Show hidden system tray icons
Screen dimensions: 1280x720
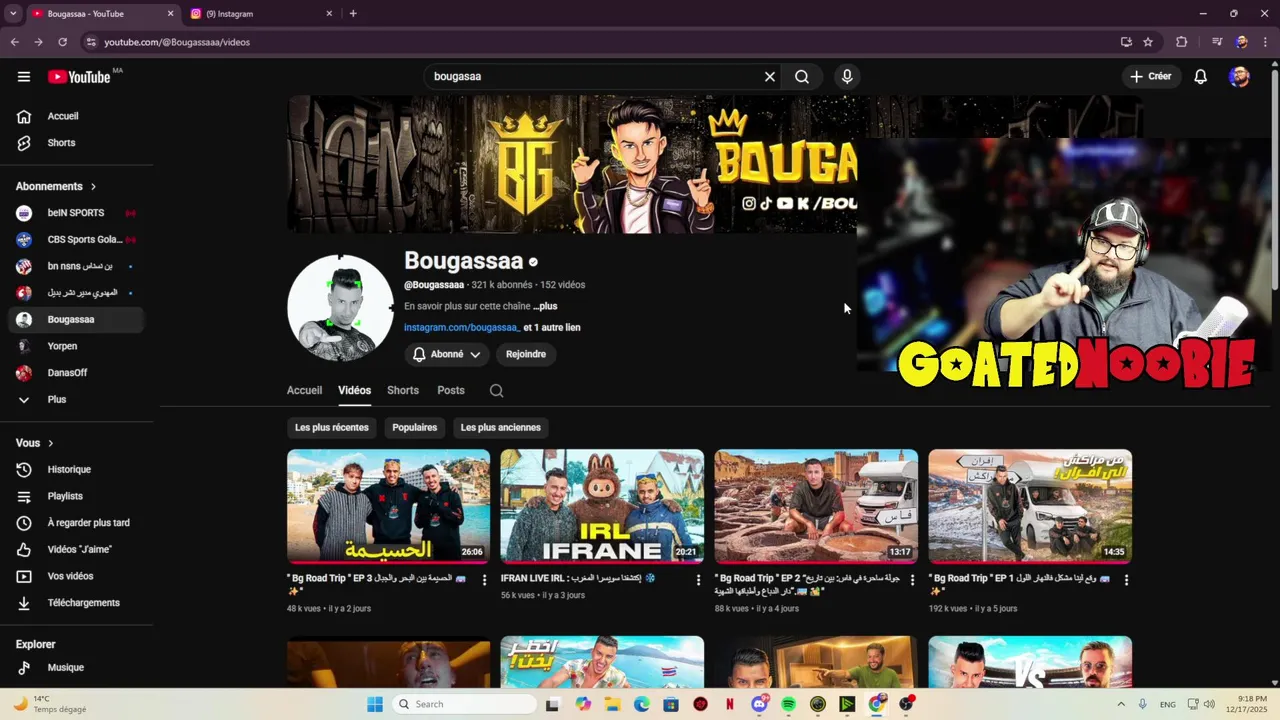[x=1121, y=704]
